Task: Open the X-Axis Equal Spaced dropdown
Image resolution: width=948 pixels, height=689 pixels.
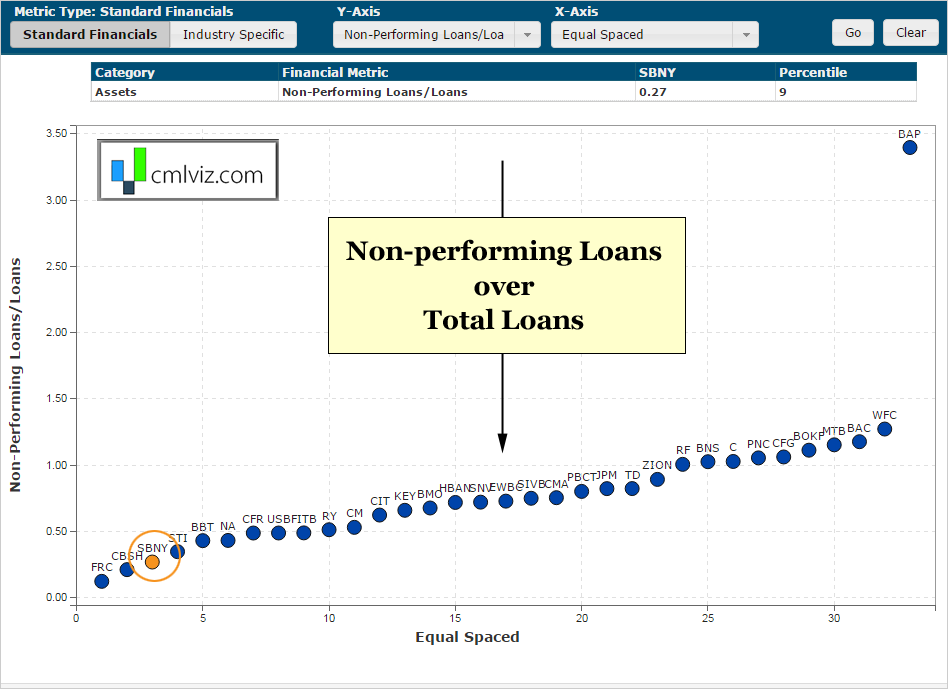Action: pyautogui.click(x=655, y=34)
